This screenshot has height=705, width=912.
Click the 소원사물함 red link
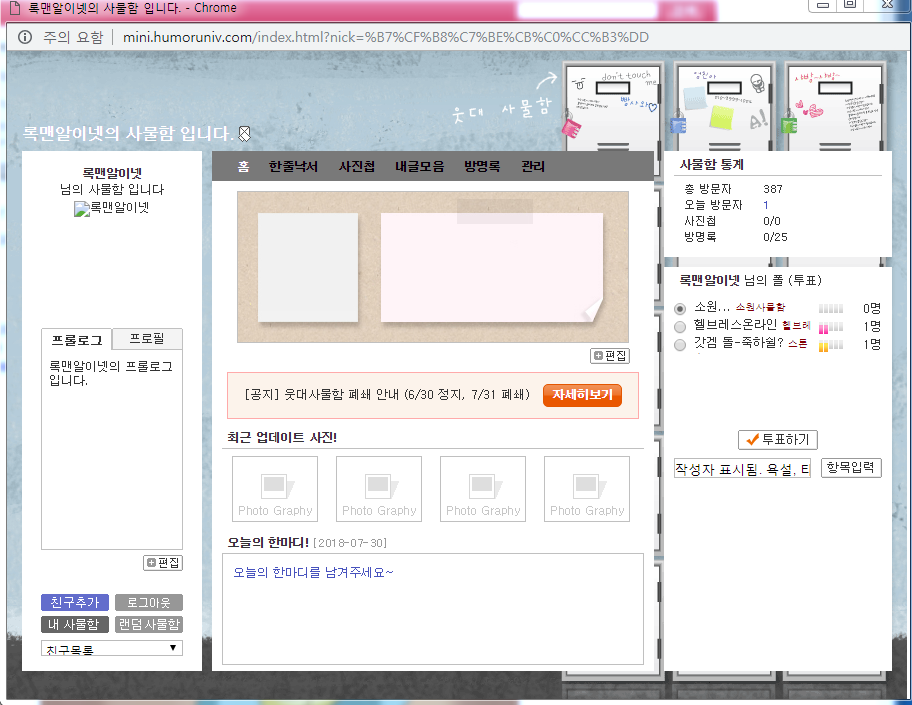(x=760, y=307)
